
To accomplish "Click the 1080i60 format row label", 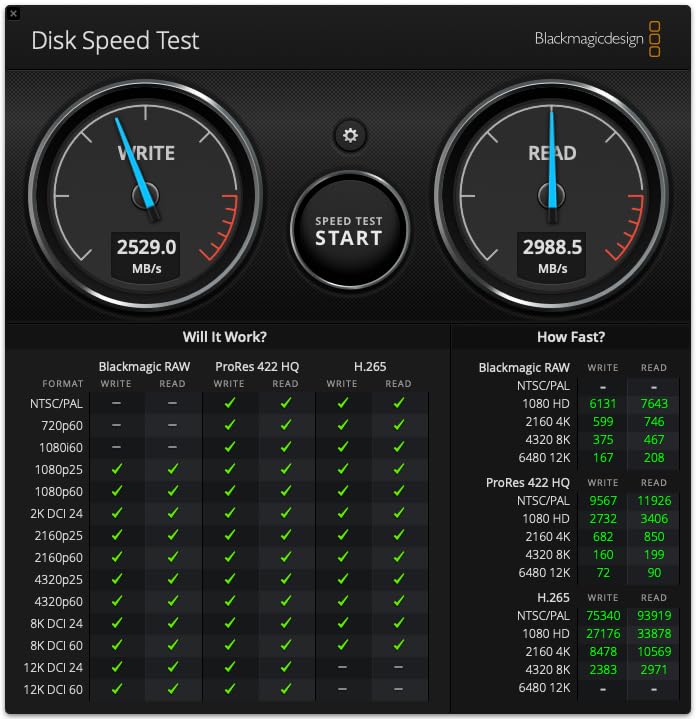I will [61, 448].
